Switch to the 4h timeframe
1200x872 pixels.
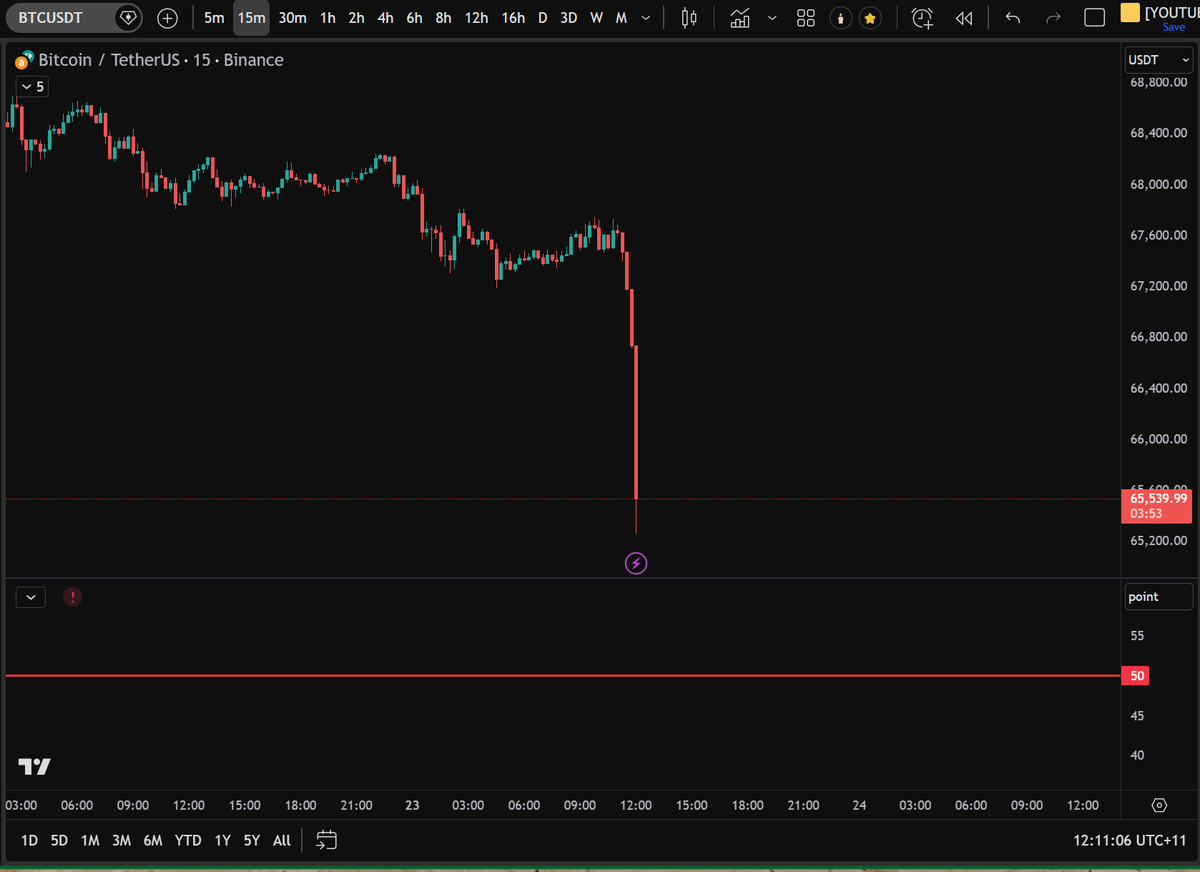tap(385, 18)
